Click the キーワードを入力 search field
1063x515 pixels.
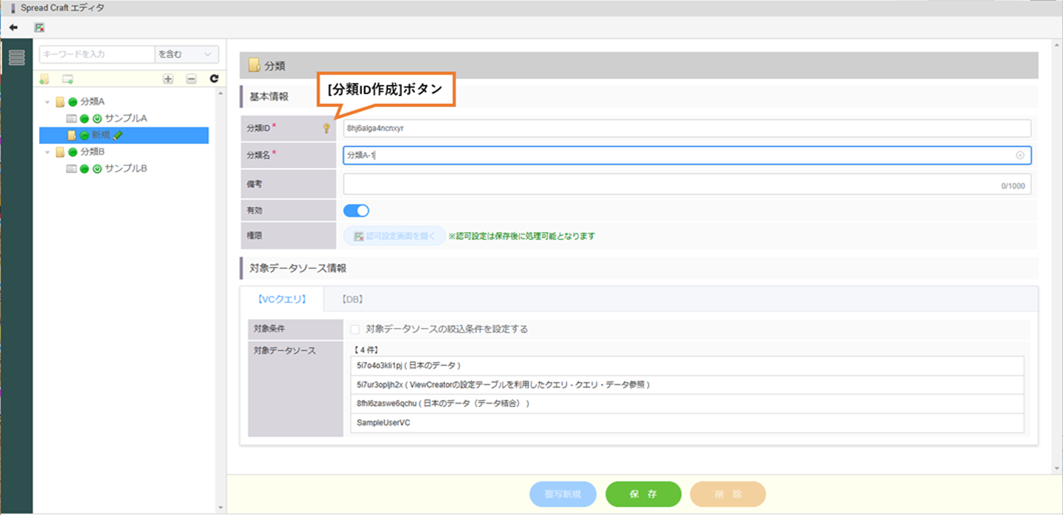96,54
